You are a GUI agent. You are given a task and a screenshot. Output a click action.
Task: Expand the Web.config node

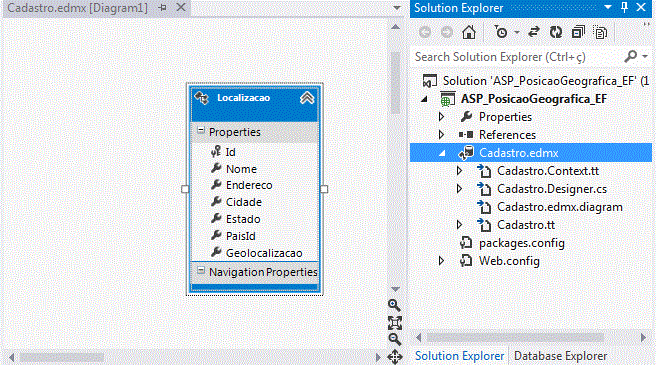(x=441, y=261)
